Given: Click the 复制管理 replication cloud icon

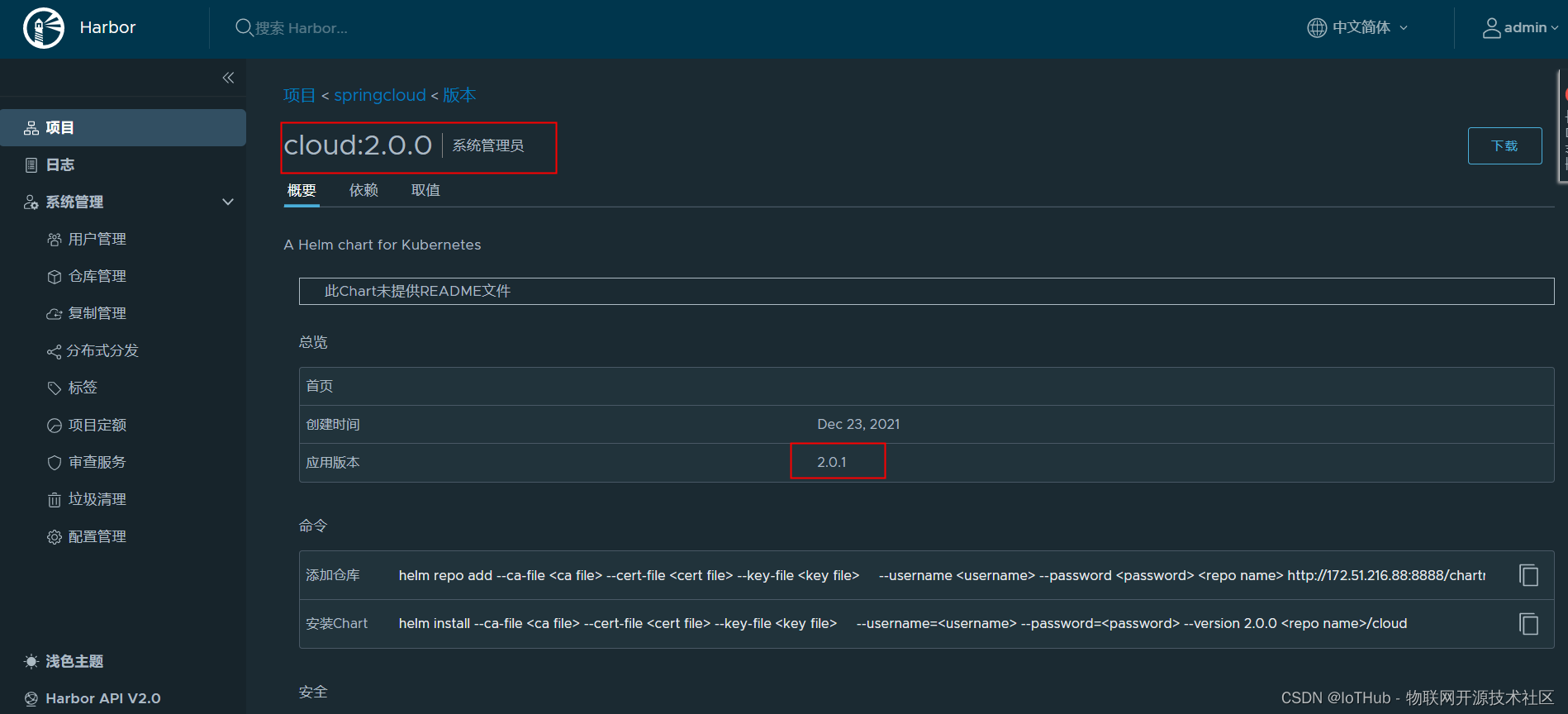Looking at the screenshot, I should [x=55, y=314].
